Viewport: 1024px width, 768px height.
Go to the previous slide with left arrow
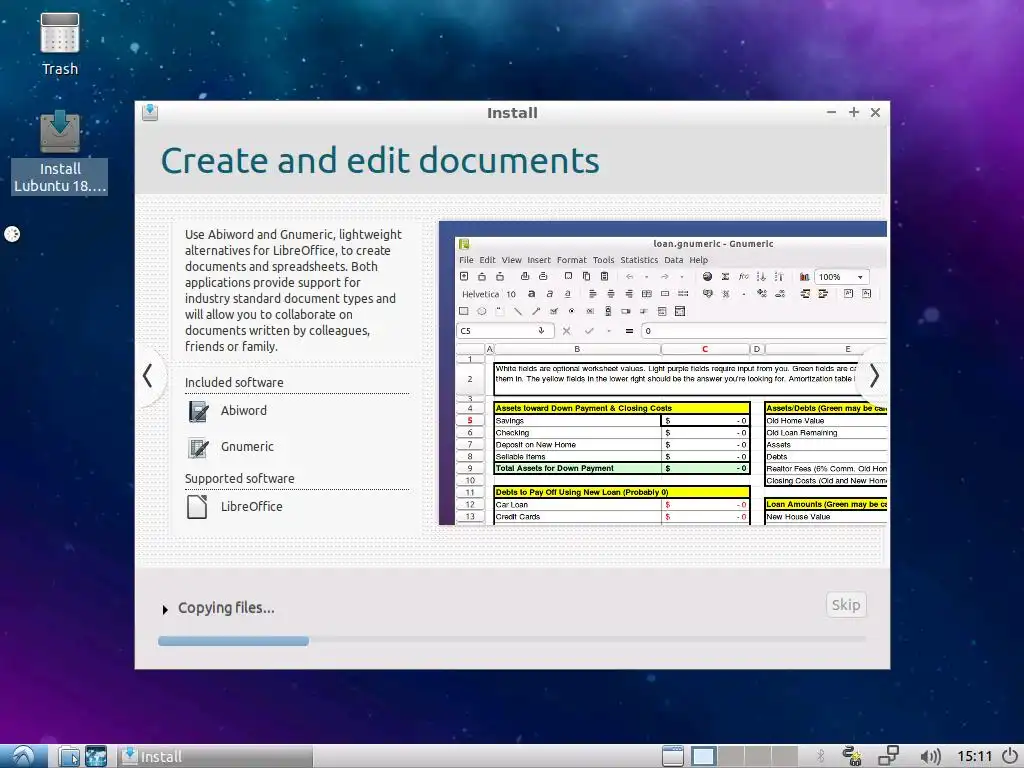148,376
